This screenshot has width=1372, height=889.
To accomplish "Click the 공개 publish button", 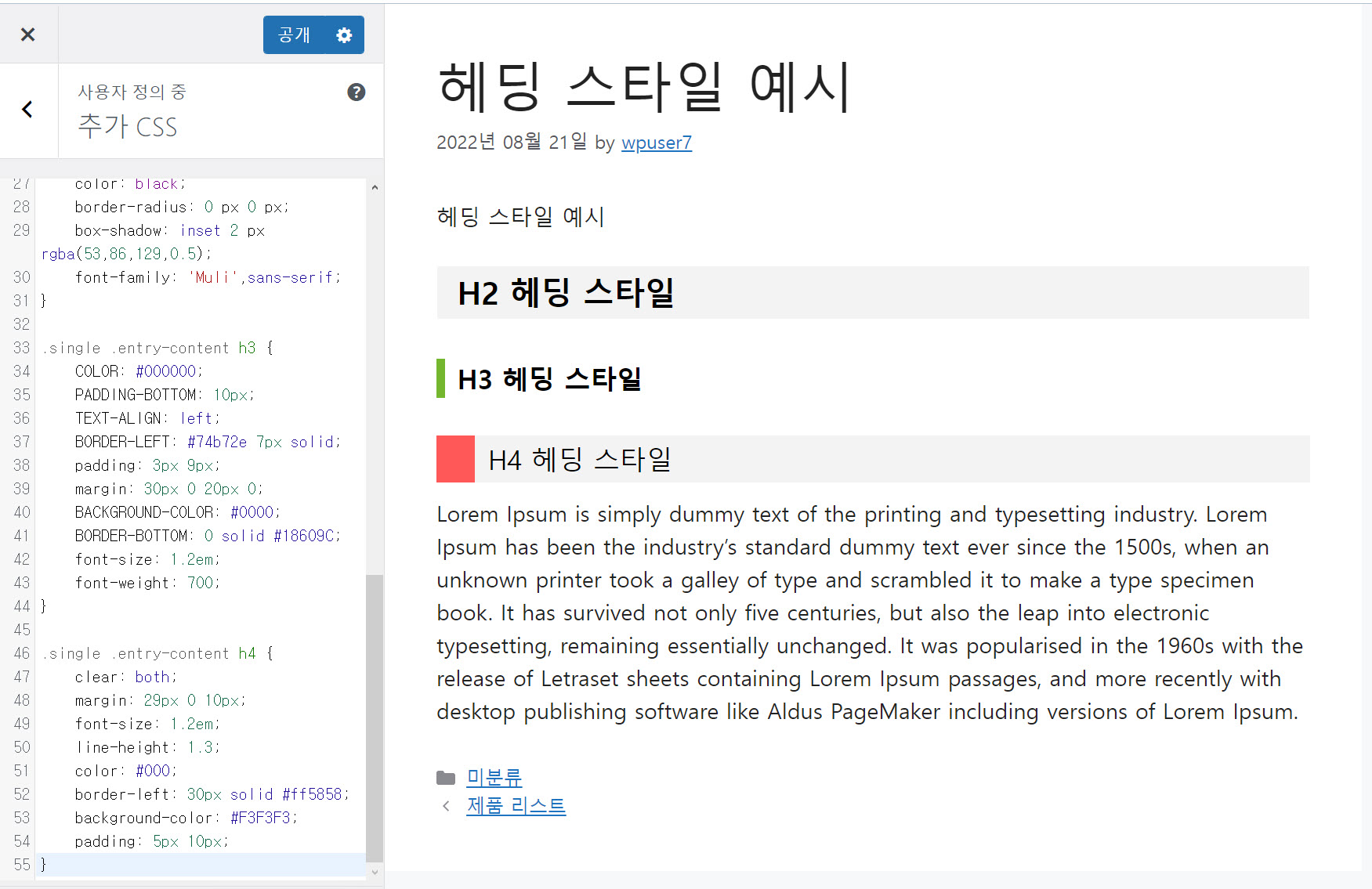I will pos(294,35).
